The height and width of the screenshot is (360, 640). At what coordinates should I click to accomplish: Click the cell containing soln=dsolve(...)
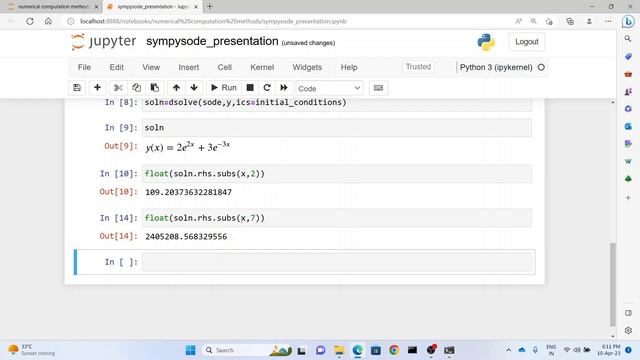pyautogui.click(x=337, y=103)
